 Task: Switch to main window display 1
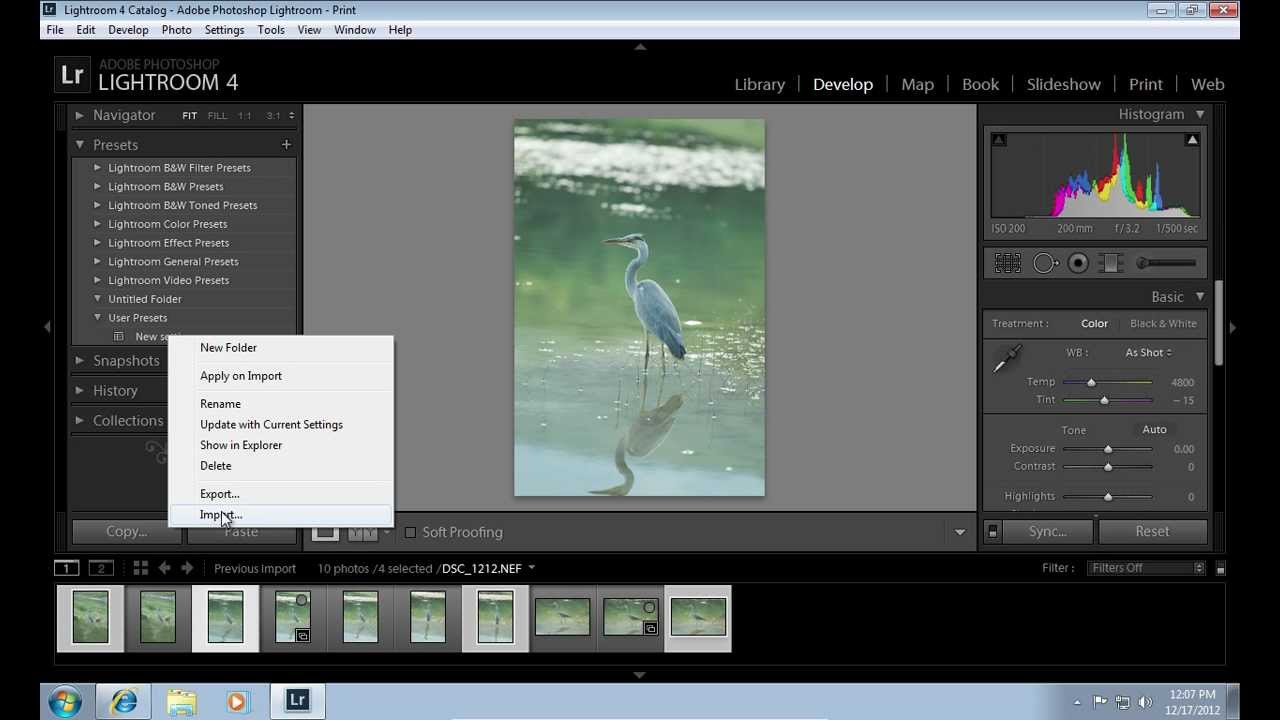tap(66, 568)
